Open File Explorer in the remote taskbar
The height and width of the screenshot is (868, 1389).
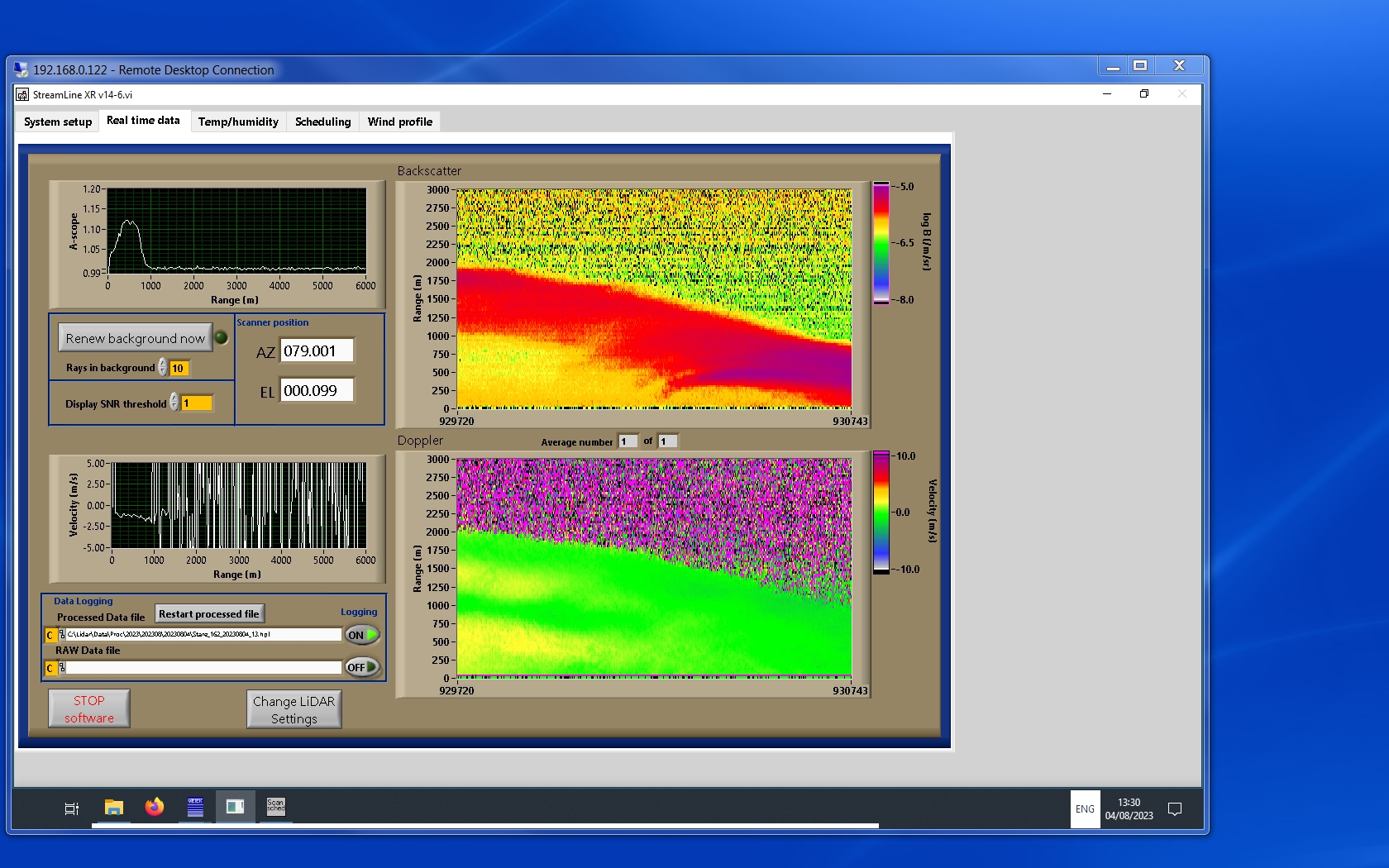[114, 807]
